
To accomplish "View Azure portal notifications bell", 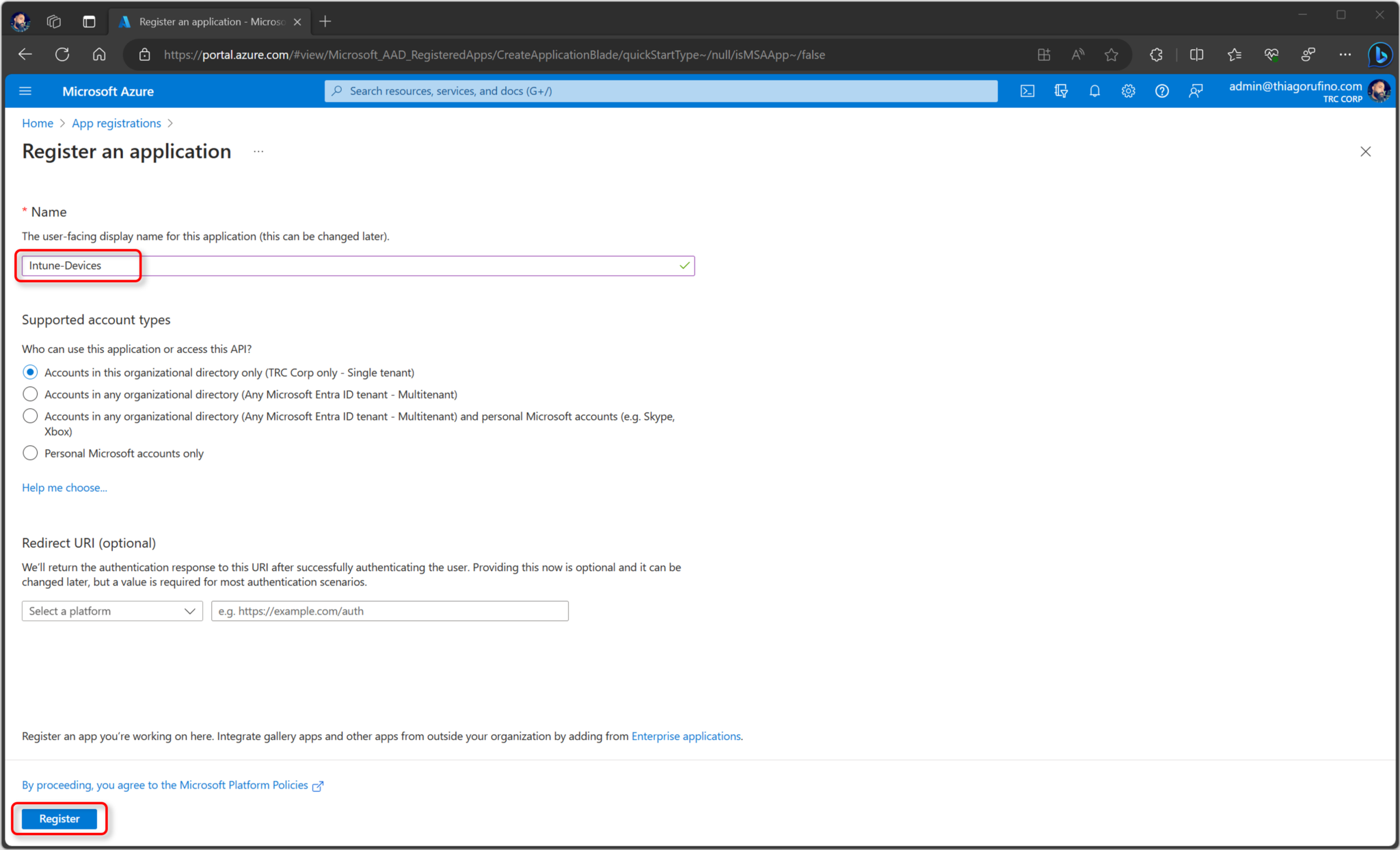I will tap(1094, 90).
